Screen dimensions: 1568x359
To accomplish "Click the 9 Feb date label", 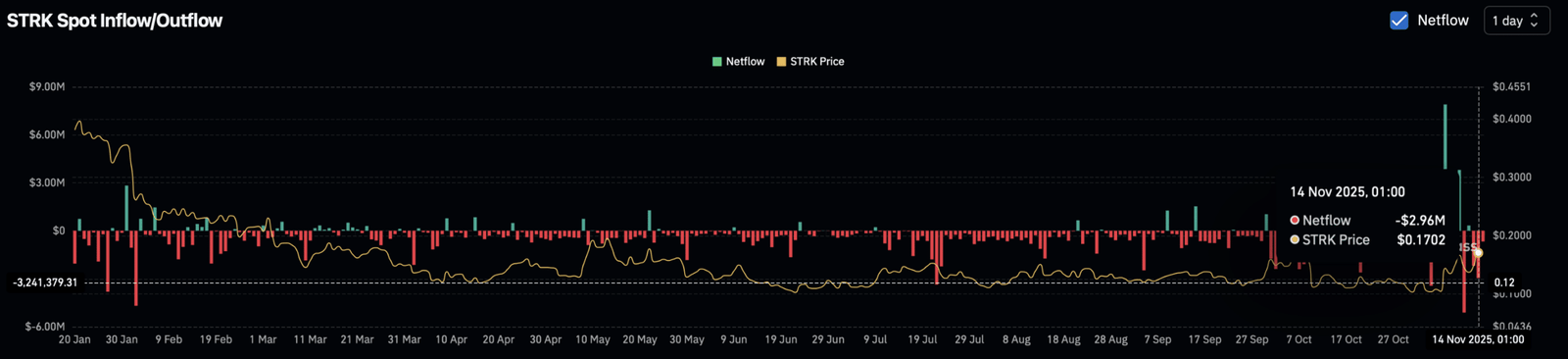I will (x=169, y=339).
